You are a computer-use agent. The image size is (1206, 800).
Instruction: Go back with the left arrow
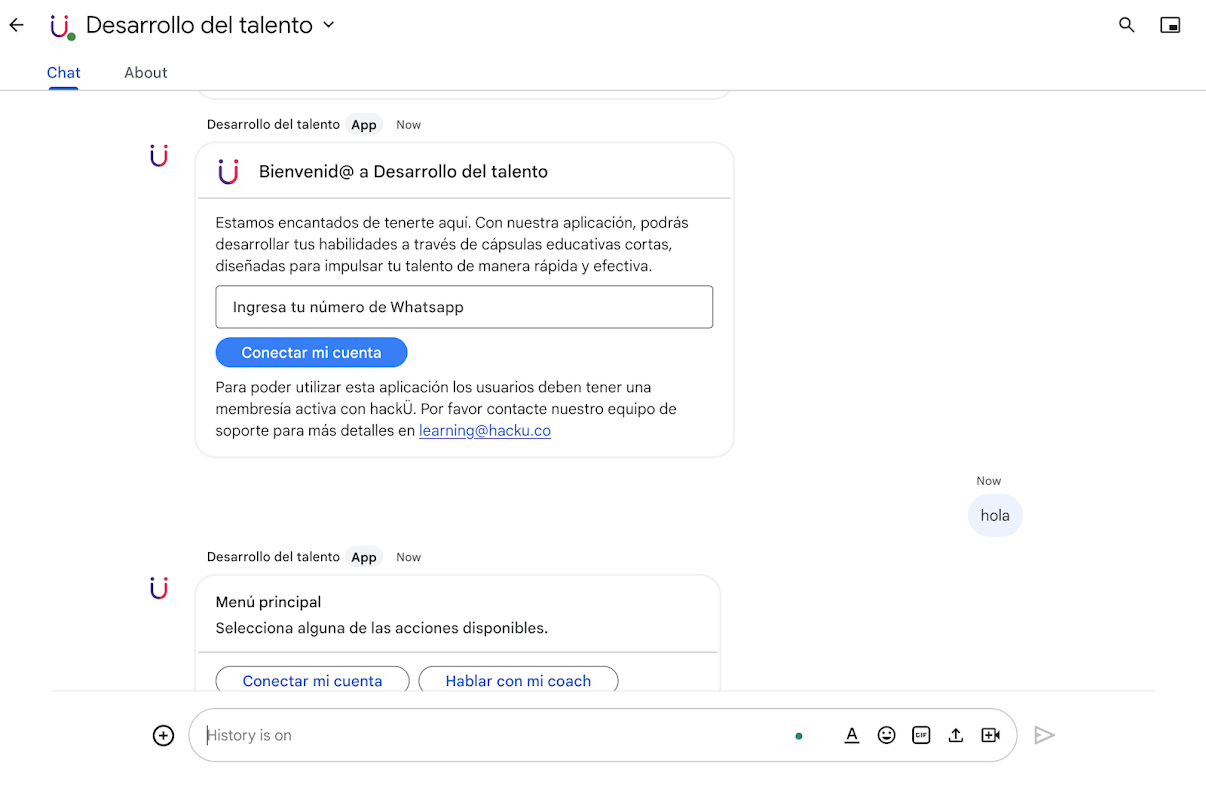[16, 25]
